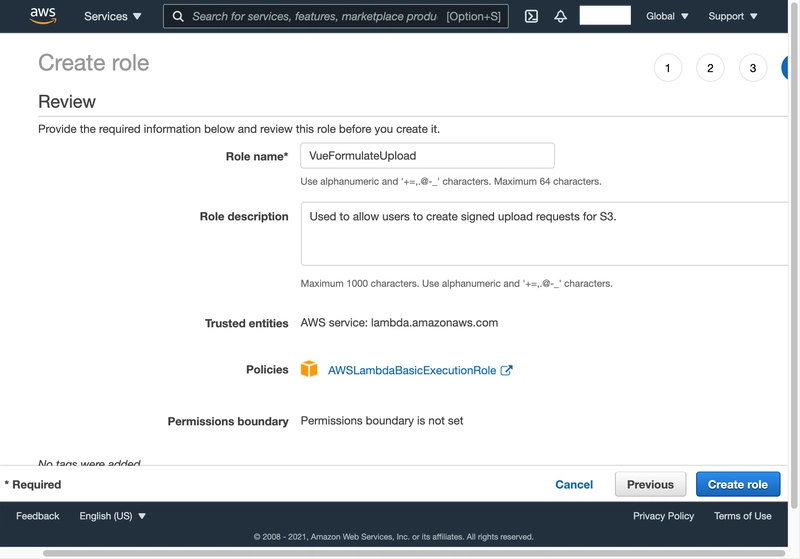Screen dimensions: 800x559
Task: Click the 'Maximum 1000 characters' hint text
Action: click(x=359, y=284)
